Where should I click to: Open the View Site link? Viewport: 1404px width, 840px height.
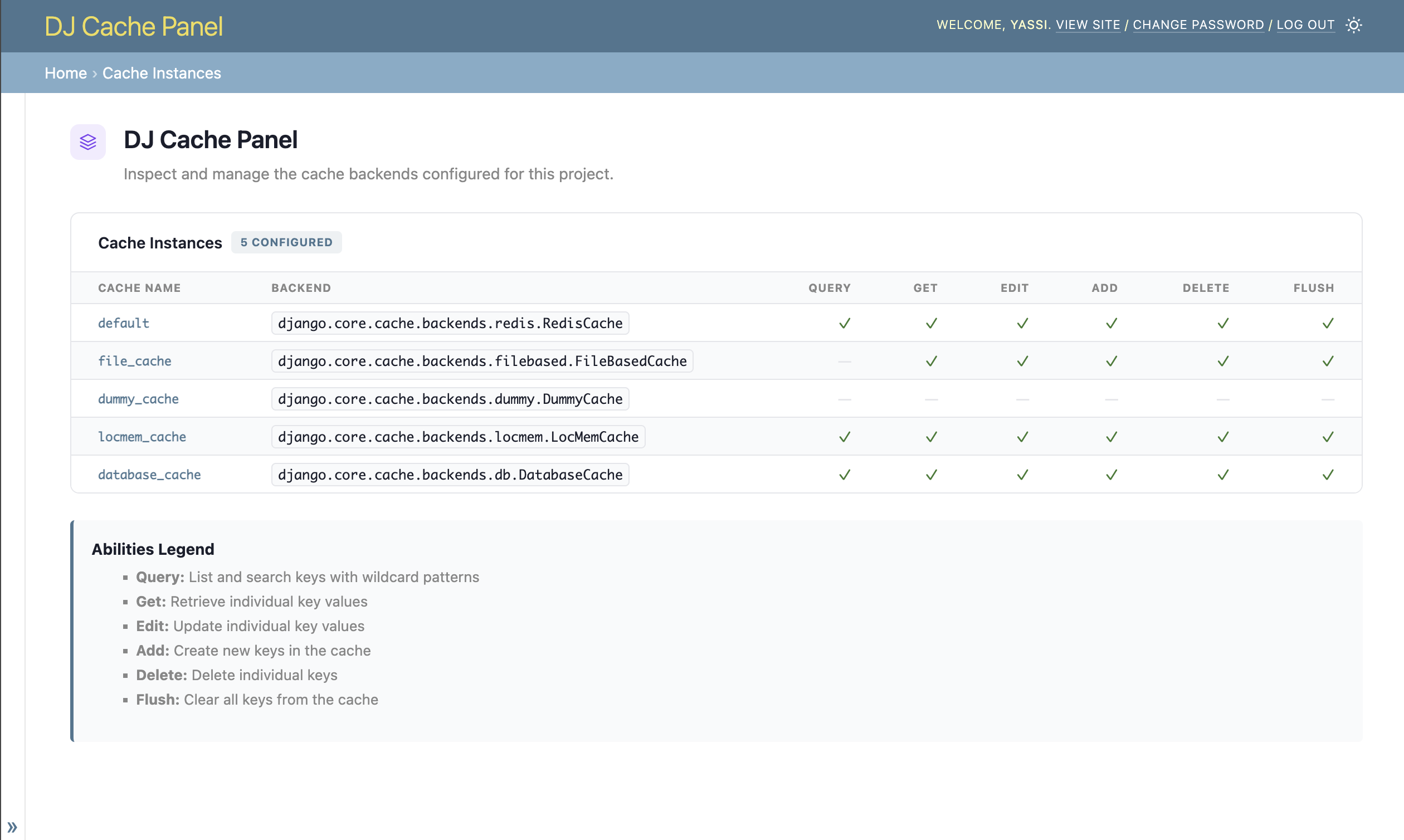[1088, 25]
